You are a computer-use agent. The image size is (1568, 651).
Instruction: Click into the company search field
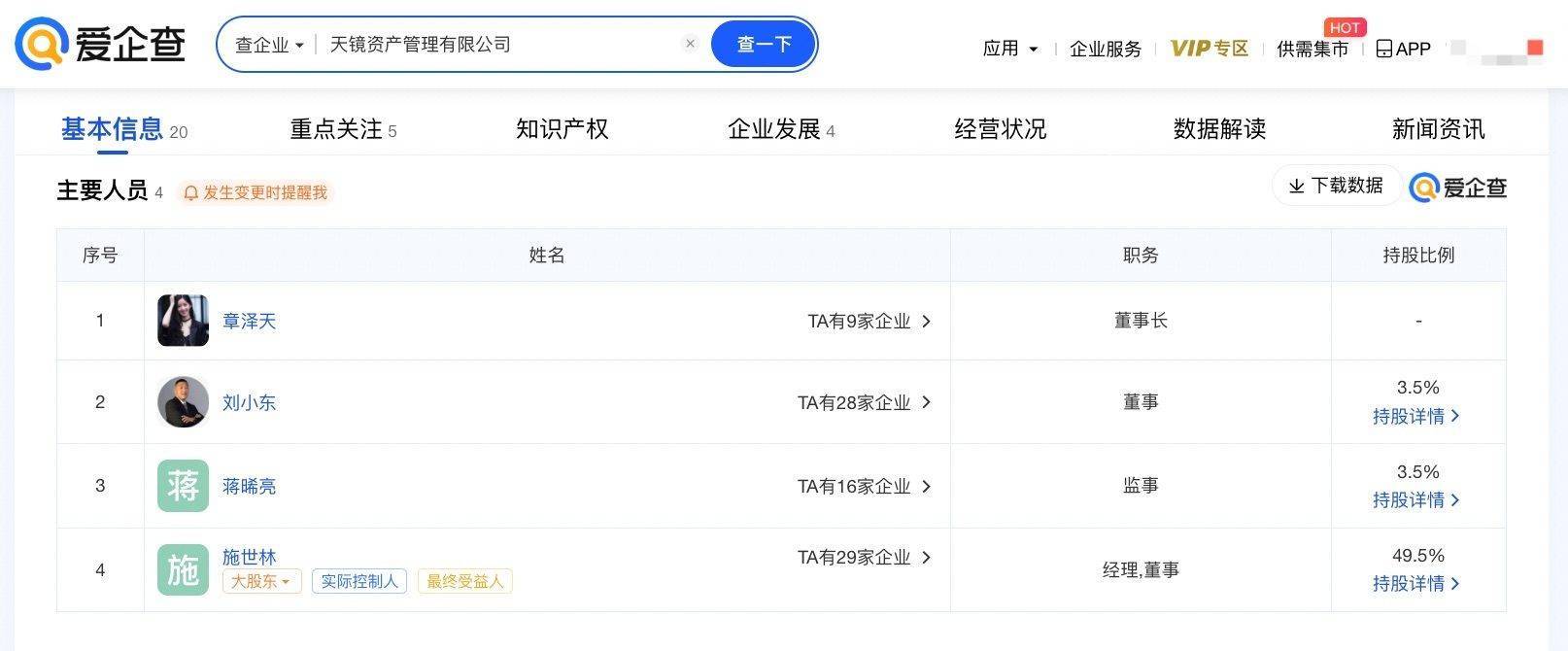click(x=500, y=44)
